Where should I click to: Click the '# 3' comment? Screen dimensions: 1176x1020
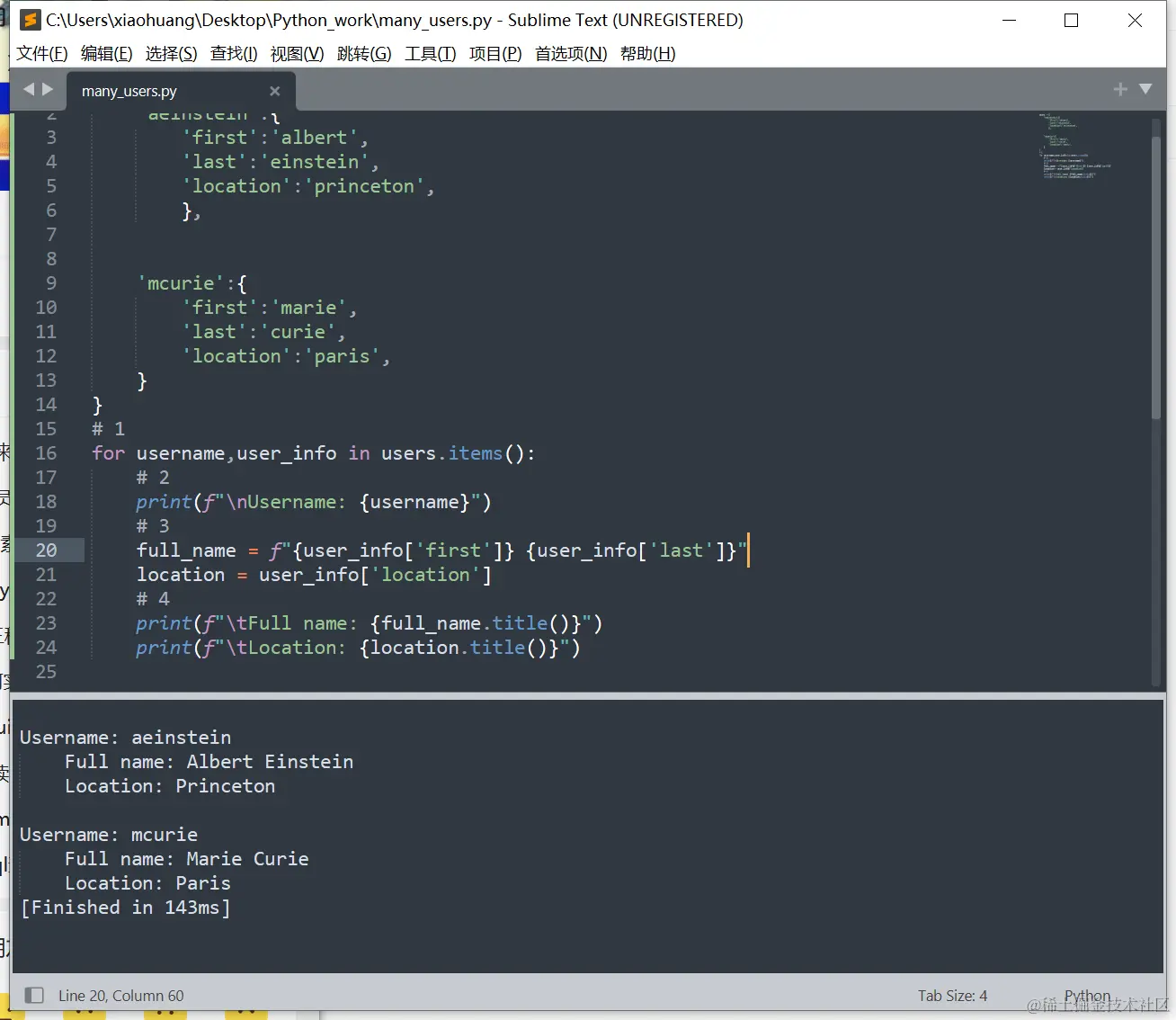tap(153, 526)
